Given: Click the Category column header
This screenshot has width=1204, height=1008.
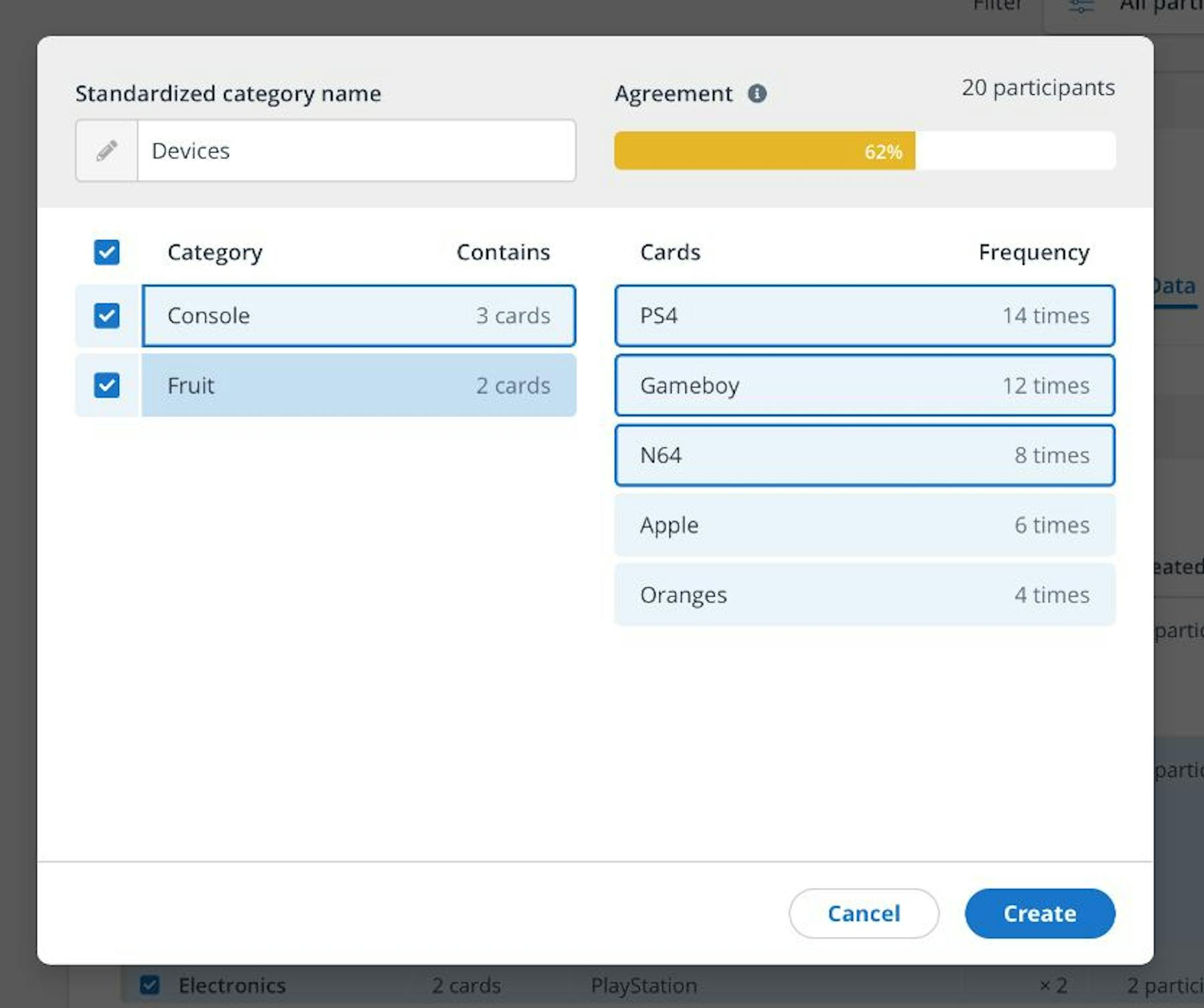Looking at the screenshot, I should pyautogui.click(x=215, y=253).
